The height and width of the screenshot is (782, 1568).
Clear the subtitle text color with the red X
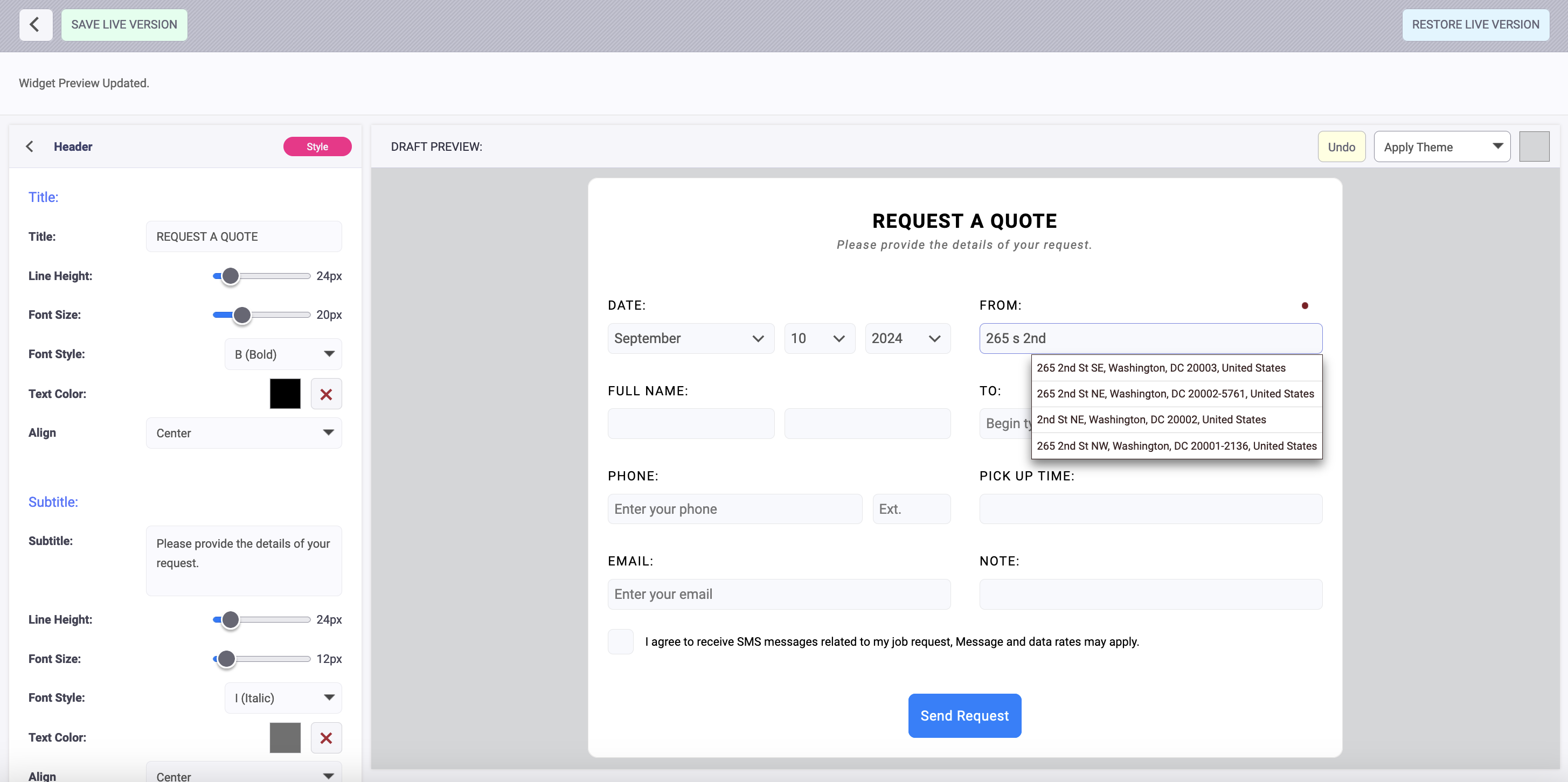pos(326,738)
